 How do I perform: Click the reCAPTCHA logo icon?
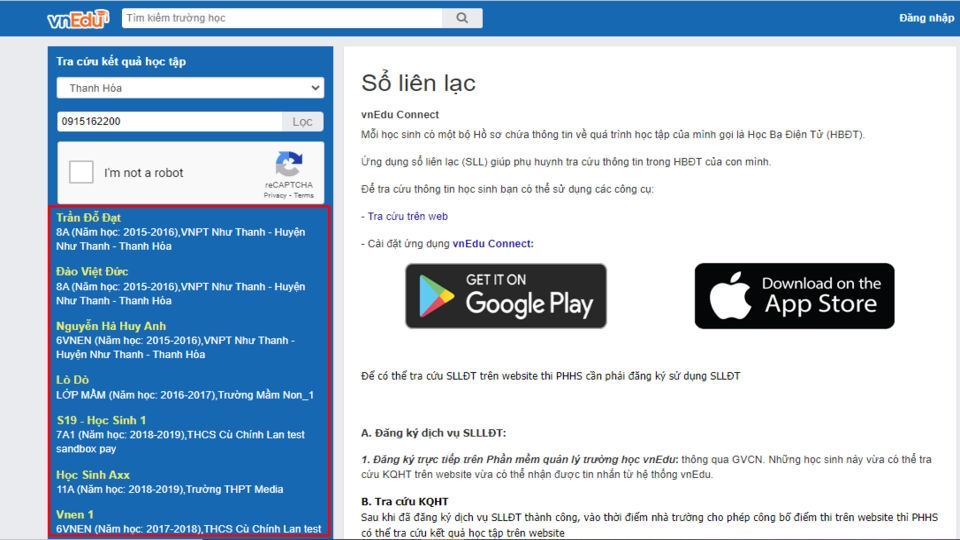[289, 163]
